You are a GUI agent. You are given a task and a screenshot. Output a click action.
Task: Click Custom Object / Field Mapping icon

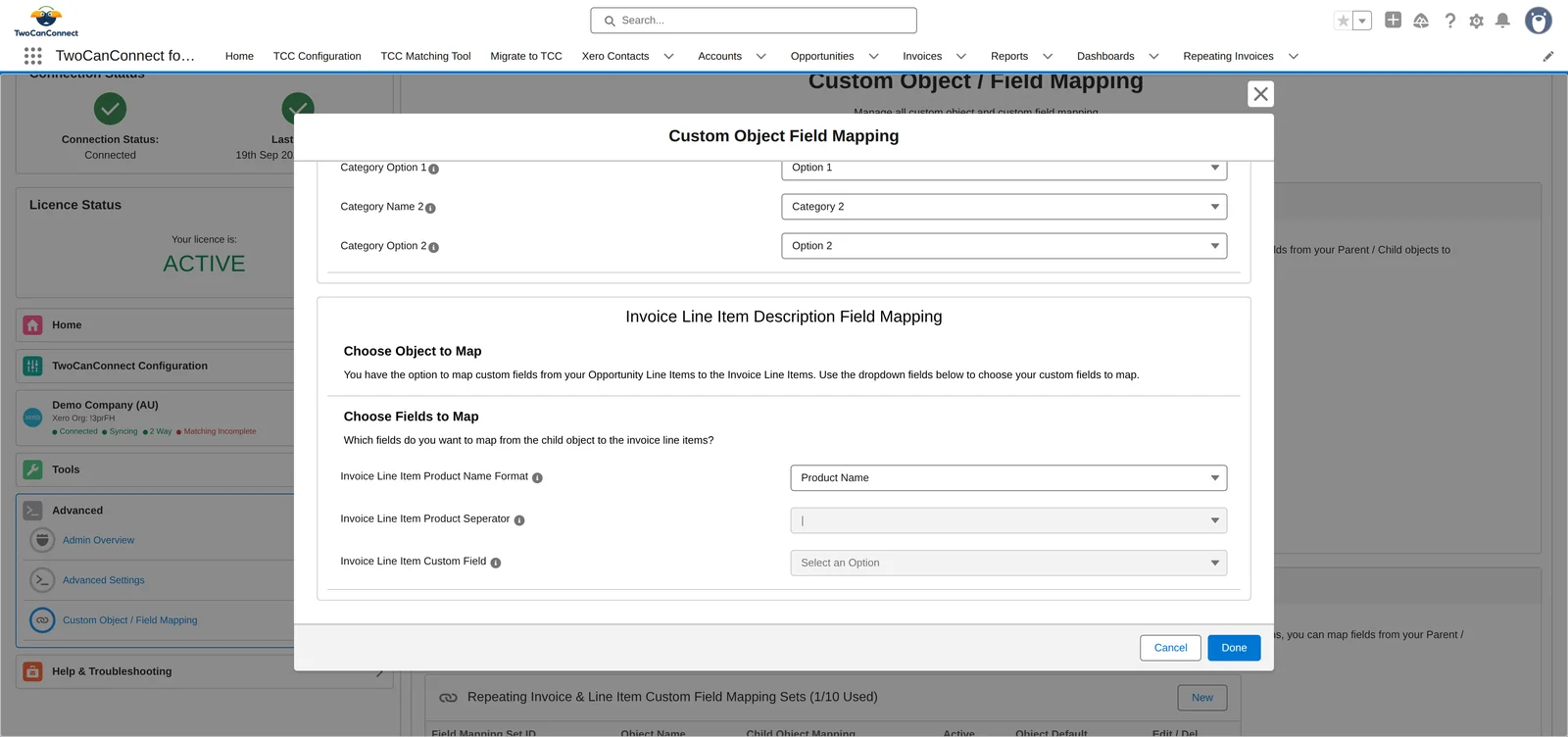point(42,620)
